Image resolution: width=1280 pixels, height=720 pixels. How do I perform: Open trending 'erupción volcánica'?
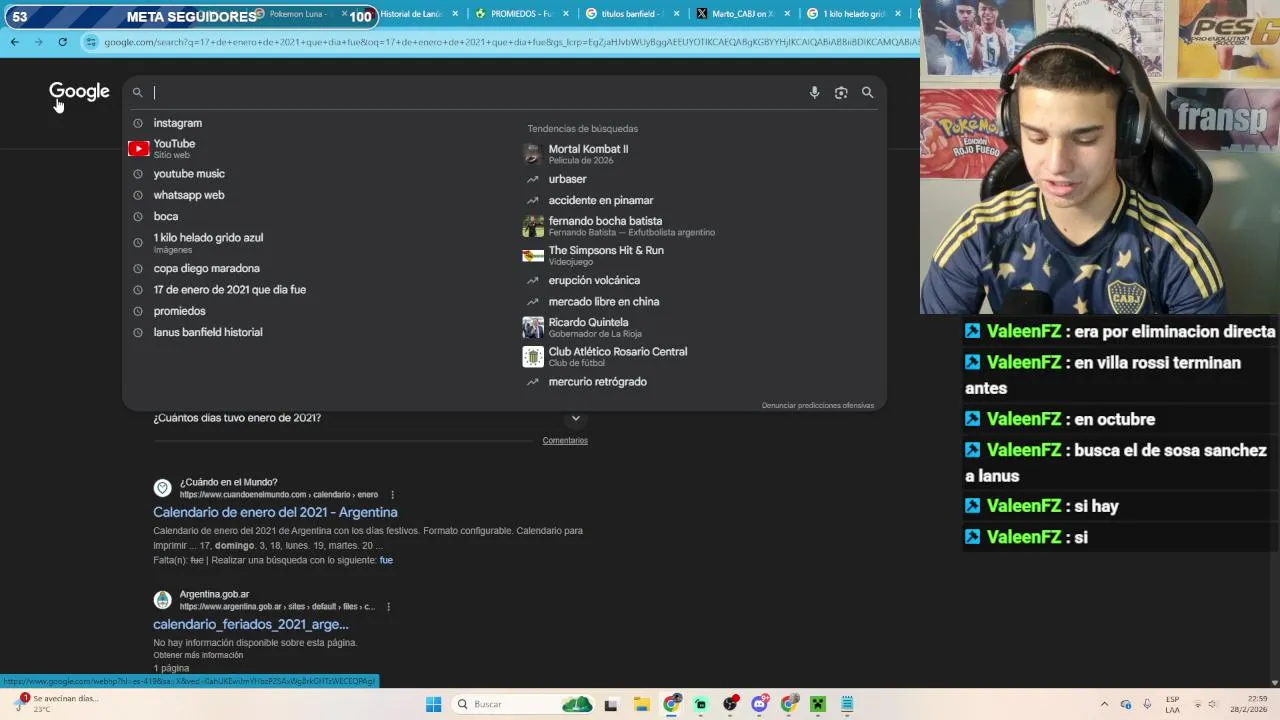594,281
